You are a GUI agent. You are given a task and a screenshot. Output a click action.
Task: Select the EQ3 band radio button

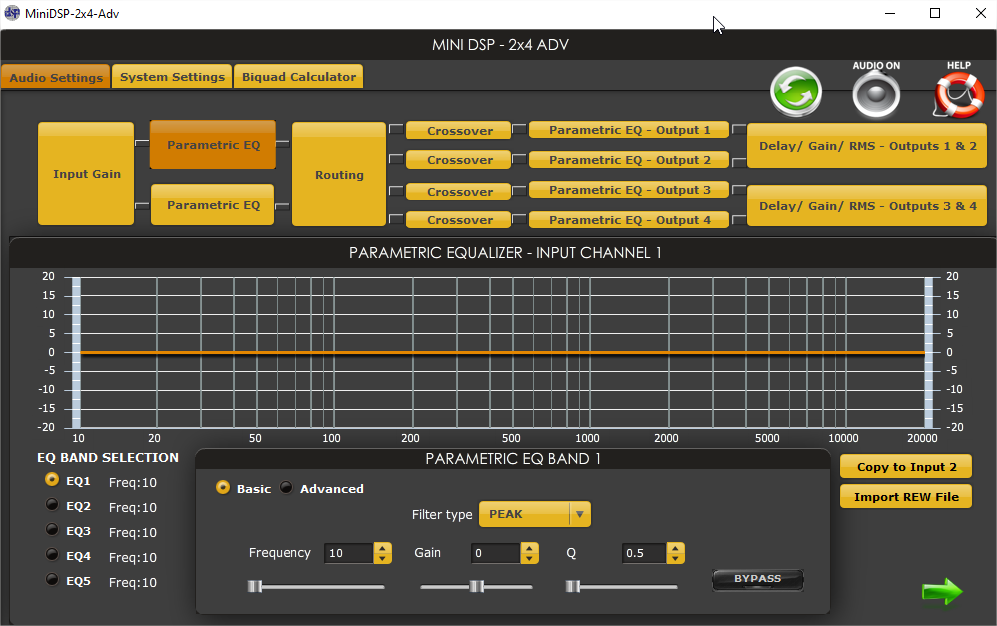[52, 529]
